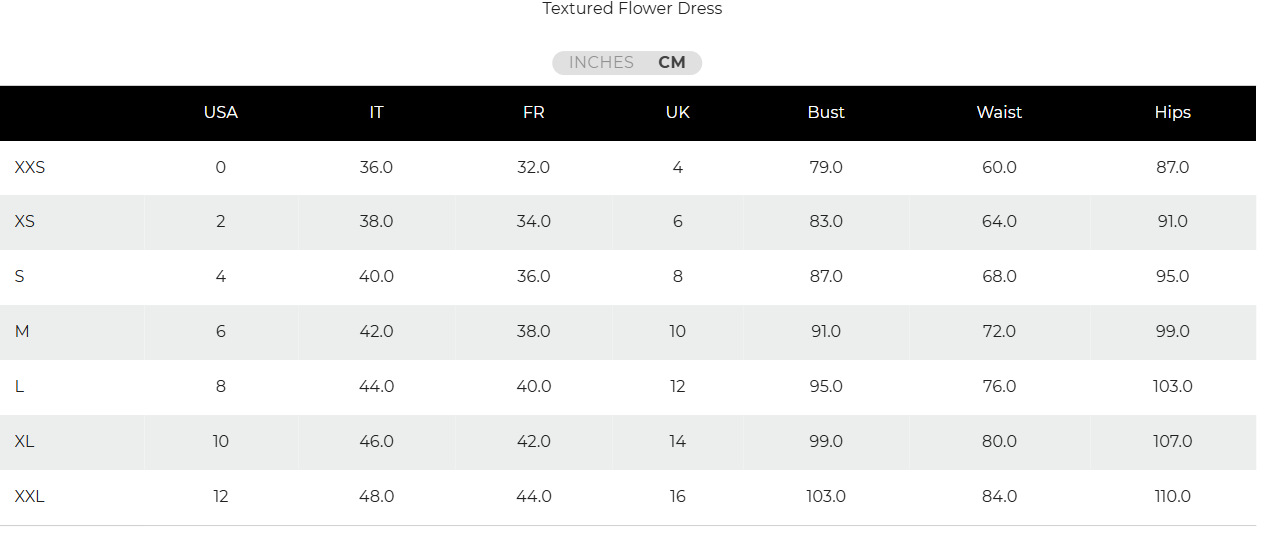Select the CM unit option
The width and height of the screenshot is (1264, 534).
[x=672, y=63]
